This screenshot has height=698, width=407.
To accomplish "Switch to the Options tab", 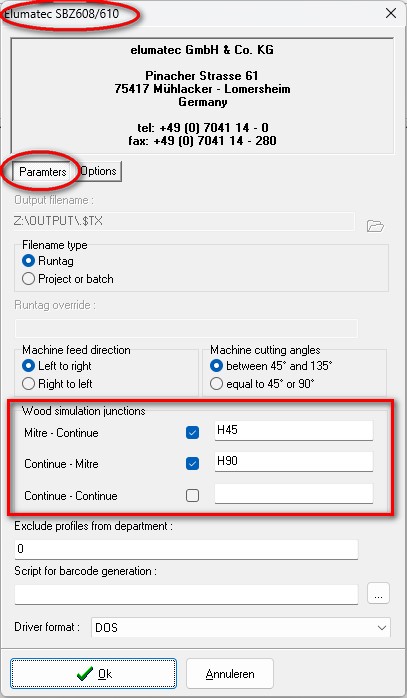I will coord(98,171).
